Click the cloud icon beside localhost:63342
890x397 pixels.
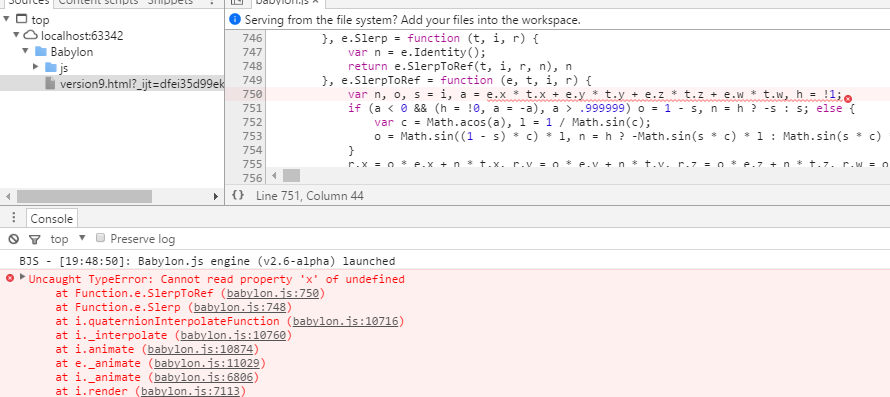coord(32,36)
